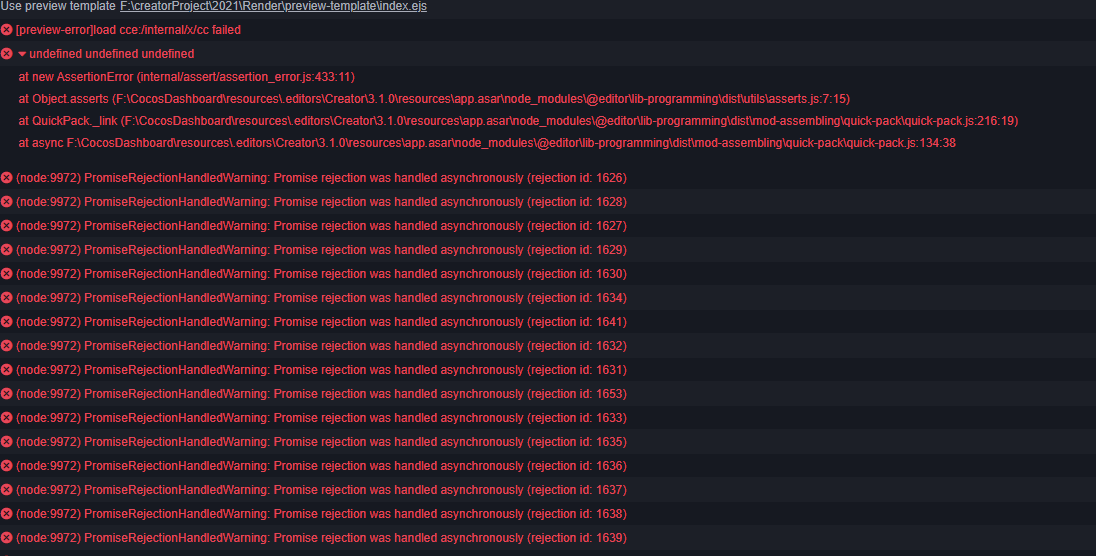Collapse the 'undefined undefined undefined' error details

pyautogui.click(x=22, y=54)
